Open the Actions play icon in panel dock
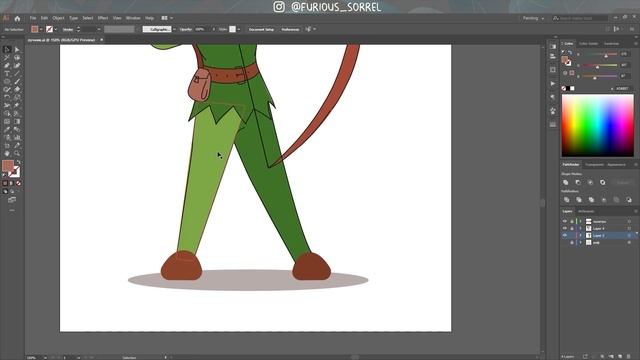 click(553, 84)
